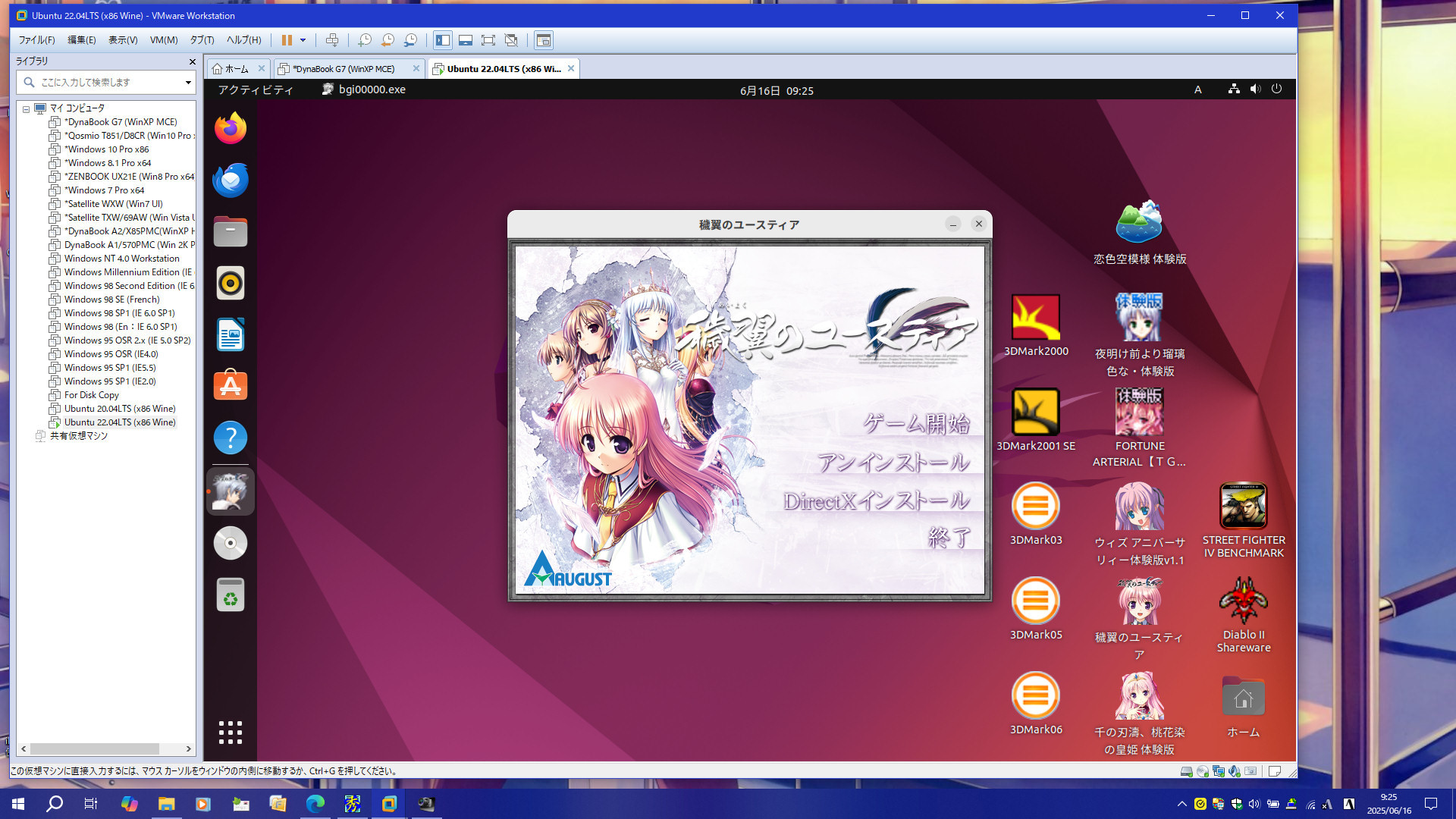Click ゲーム開始 in the game launcher
This screenshot has height=819, width=1456.
point(917,423)
